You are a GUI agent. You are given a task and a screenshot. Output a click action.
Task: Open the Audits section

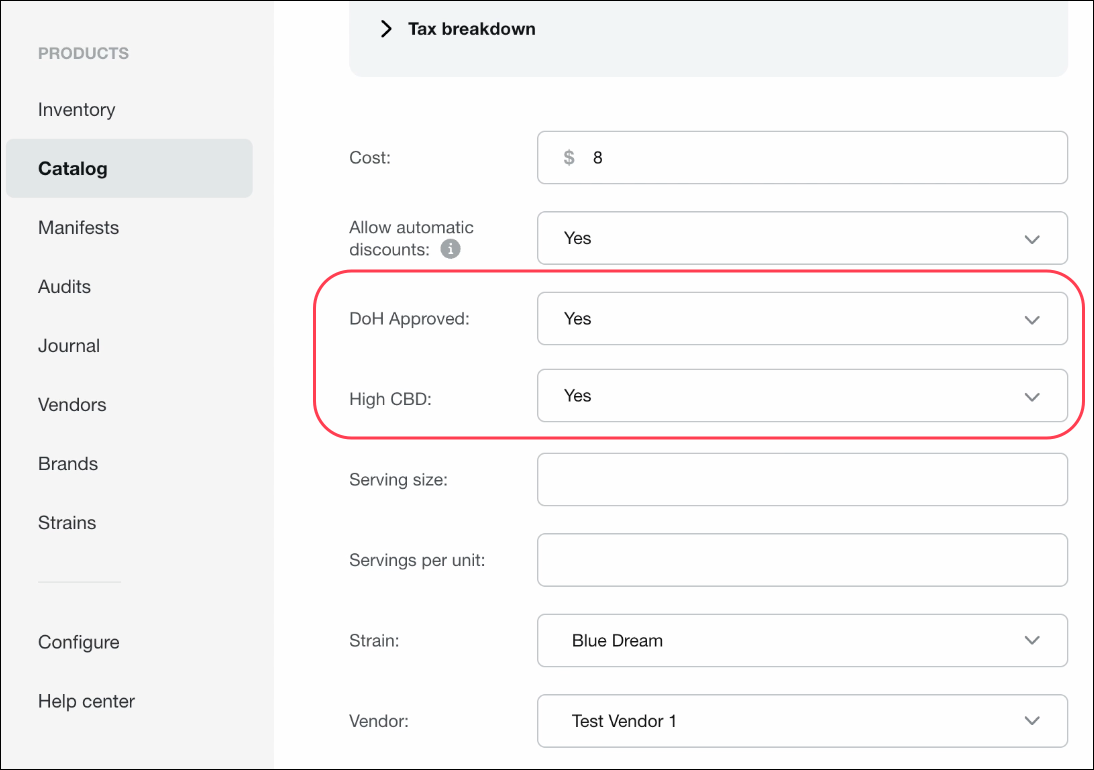64,287
